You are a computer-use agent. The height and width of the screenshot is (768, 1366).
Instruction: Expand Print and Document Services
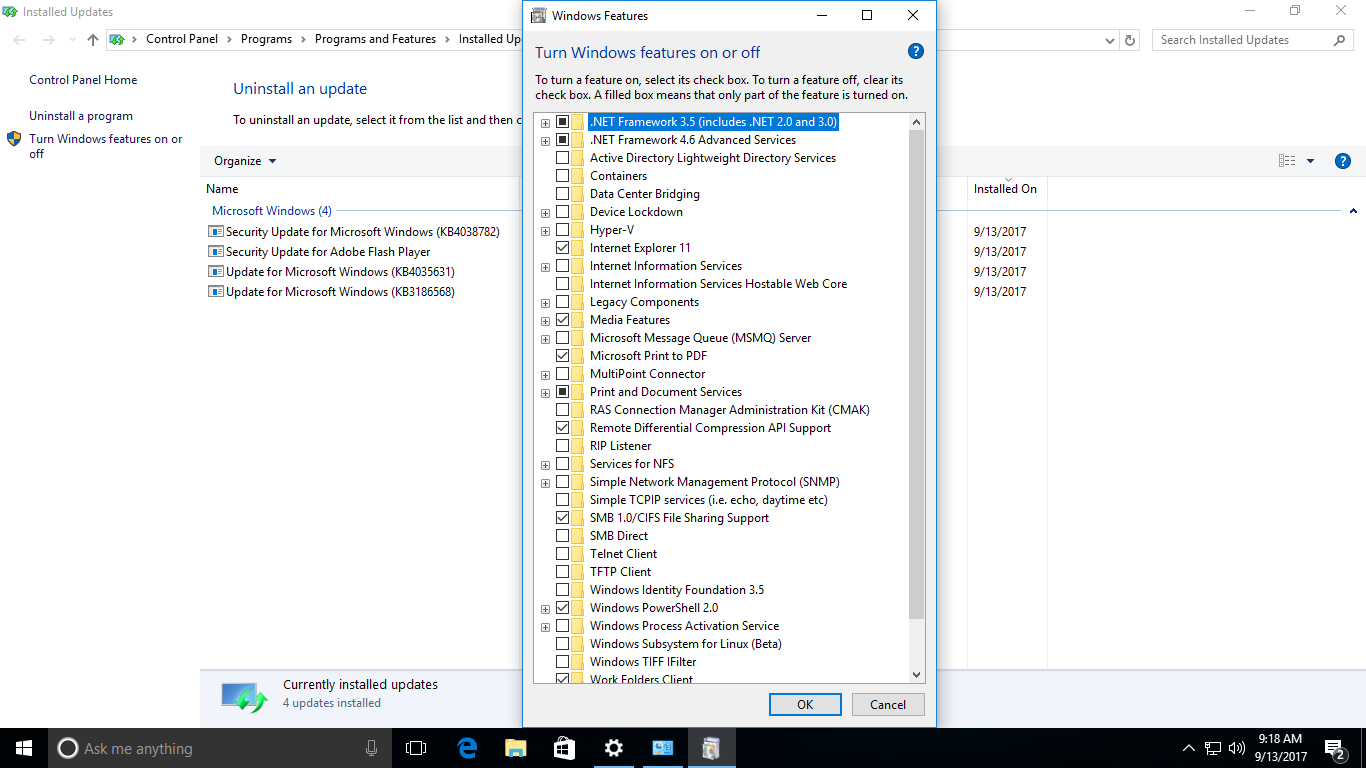(545, 393)
